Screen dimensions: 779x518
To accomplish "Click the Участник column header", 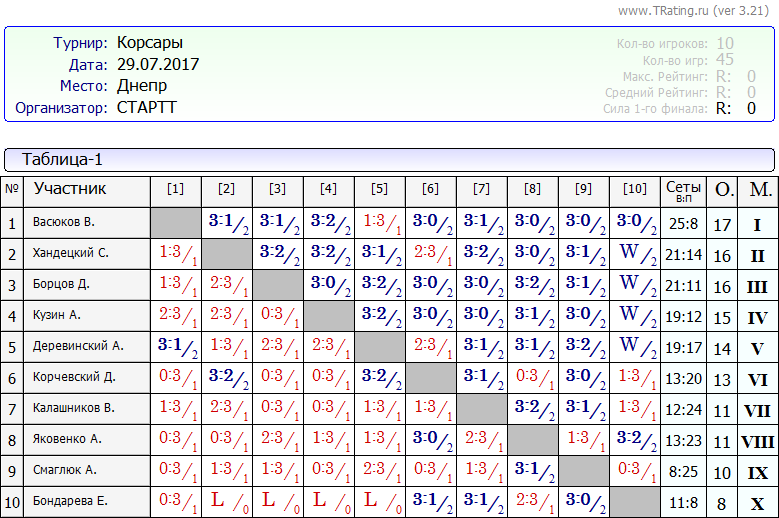I will pyautogui.click(x=70, y=189).
